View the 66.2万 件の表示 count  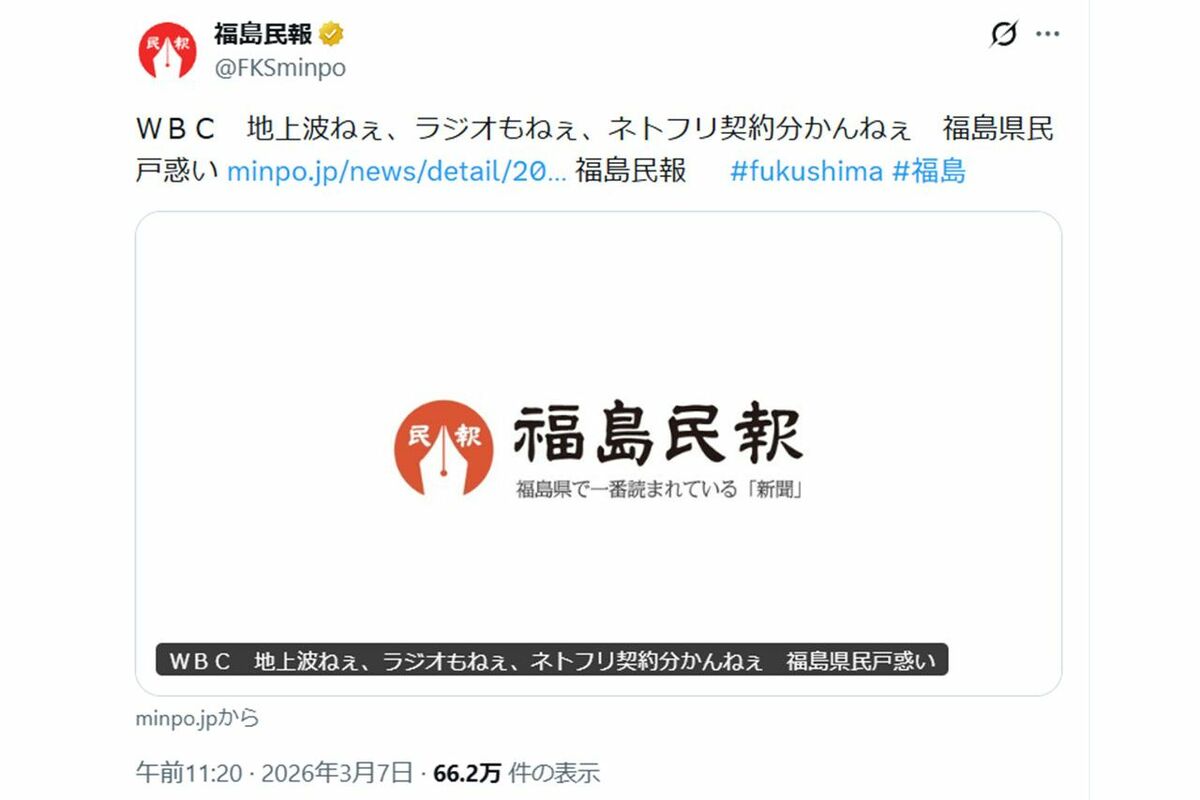[516, 773]
